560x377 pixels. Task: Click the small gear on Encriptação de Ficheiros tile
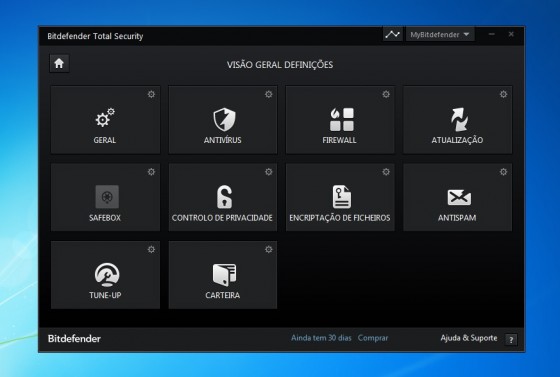point(386,172)
